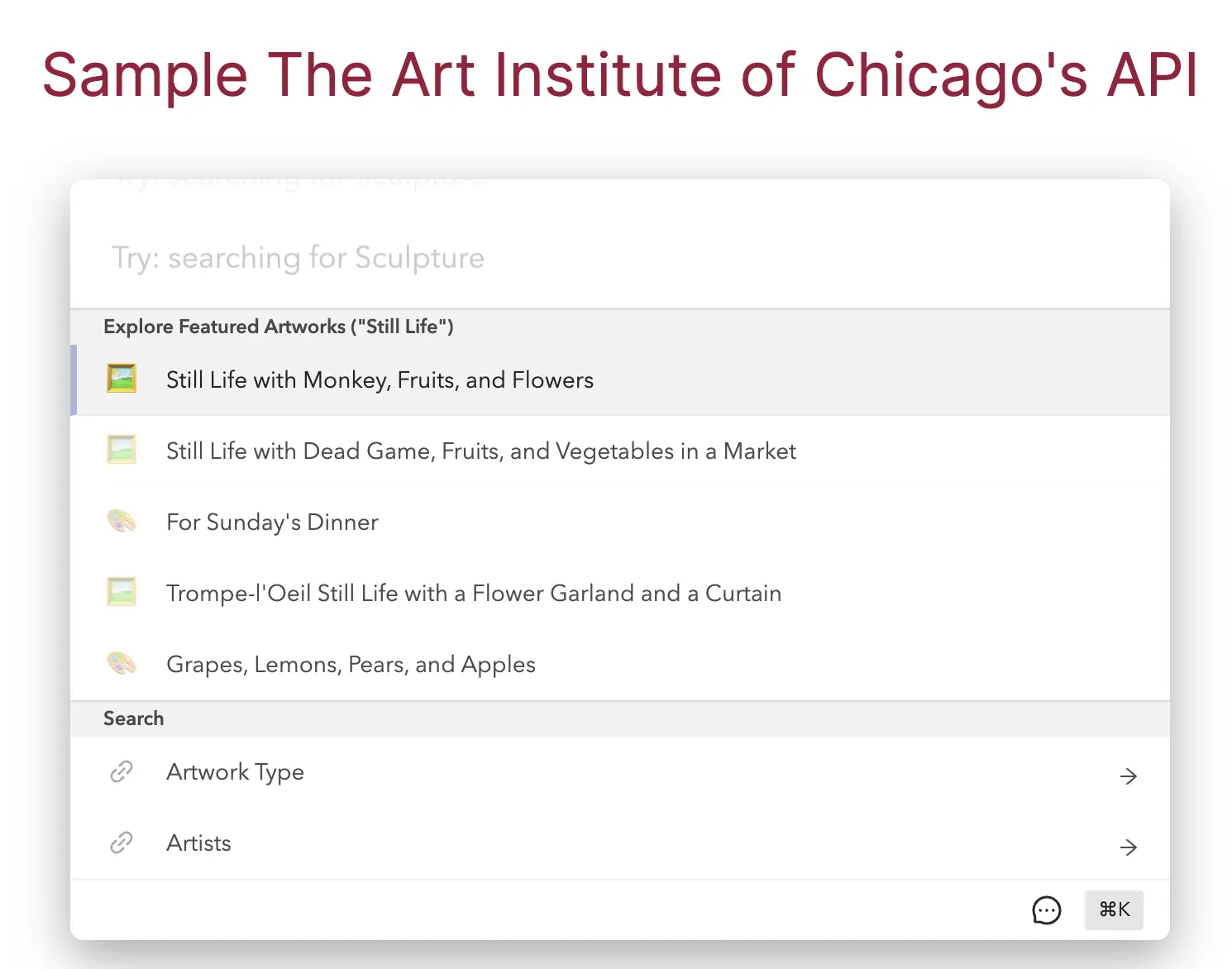This screenshot has height=969, width=1232.
Task: Select Still Life with Dead Game result
Action: point(620,451)
